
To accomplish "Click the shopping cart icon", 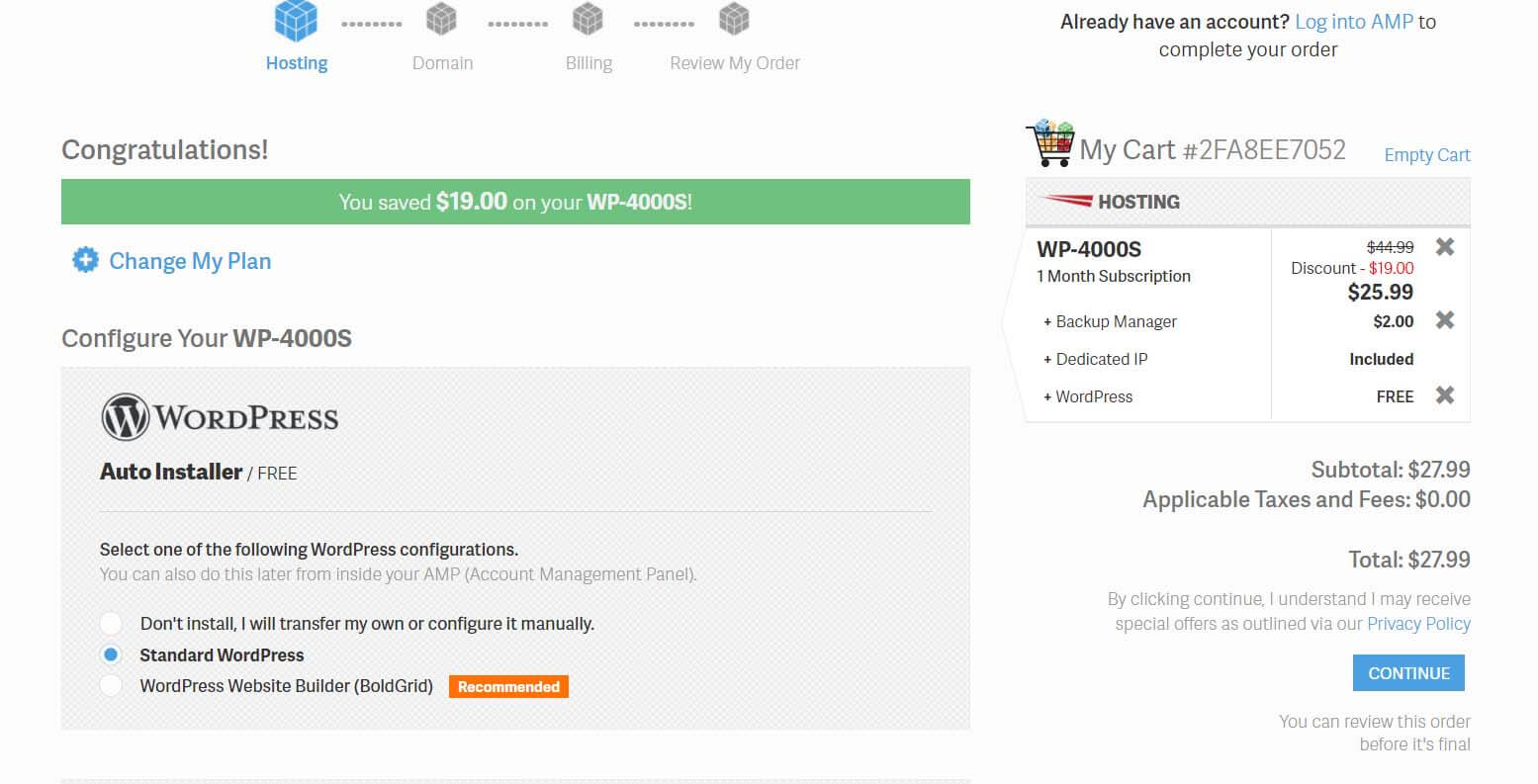I will (x=1053, y=141).
